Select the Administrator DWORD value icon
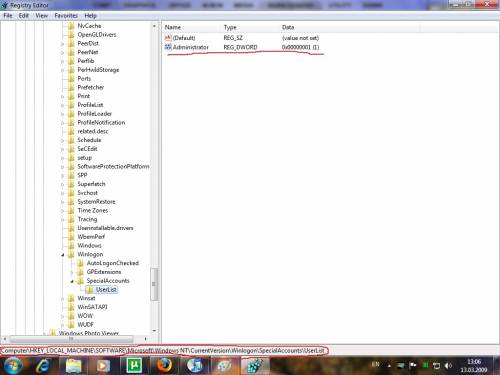The height and width of the screenshot is (375, 500). [x=168, y=47]
